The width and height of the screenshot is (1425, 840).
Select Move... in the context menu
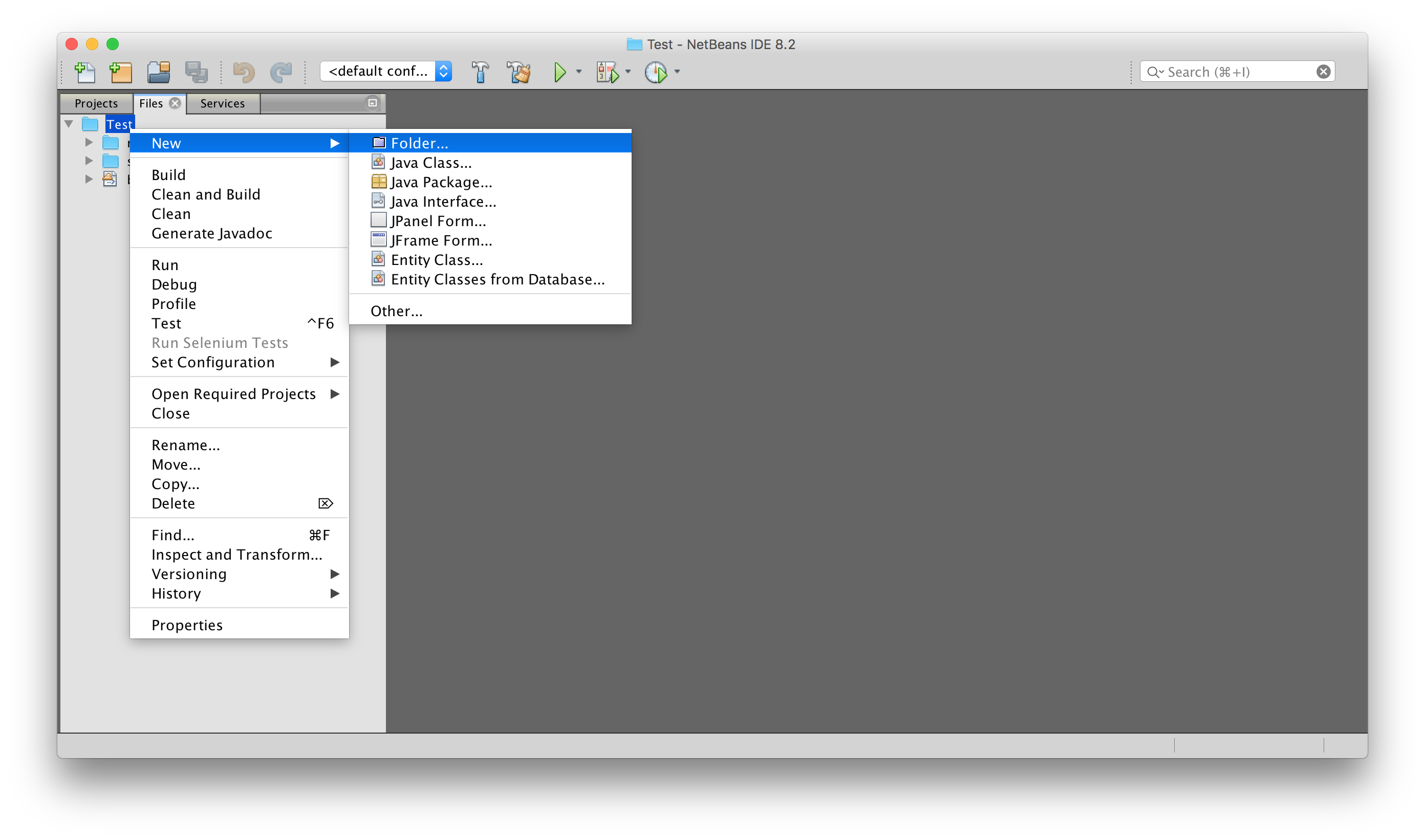click(240, 465)
